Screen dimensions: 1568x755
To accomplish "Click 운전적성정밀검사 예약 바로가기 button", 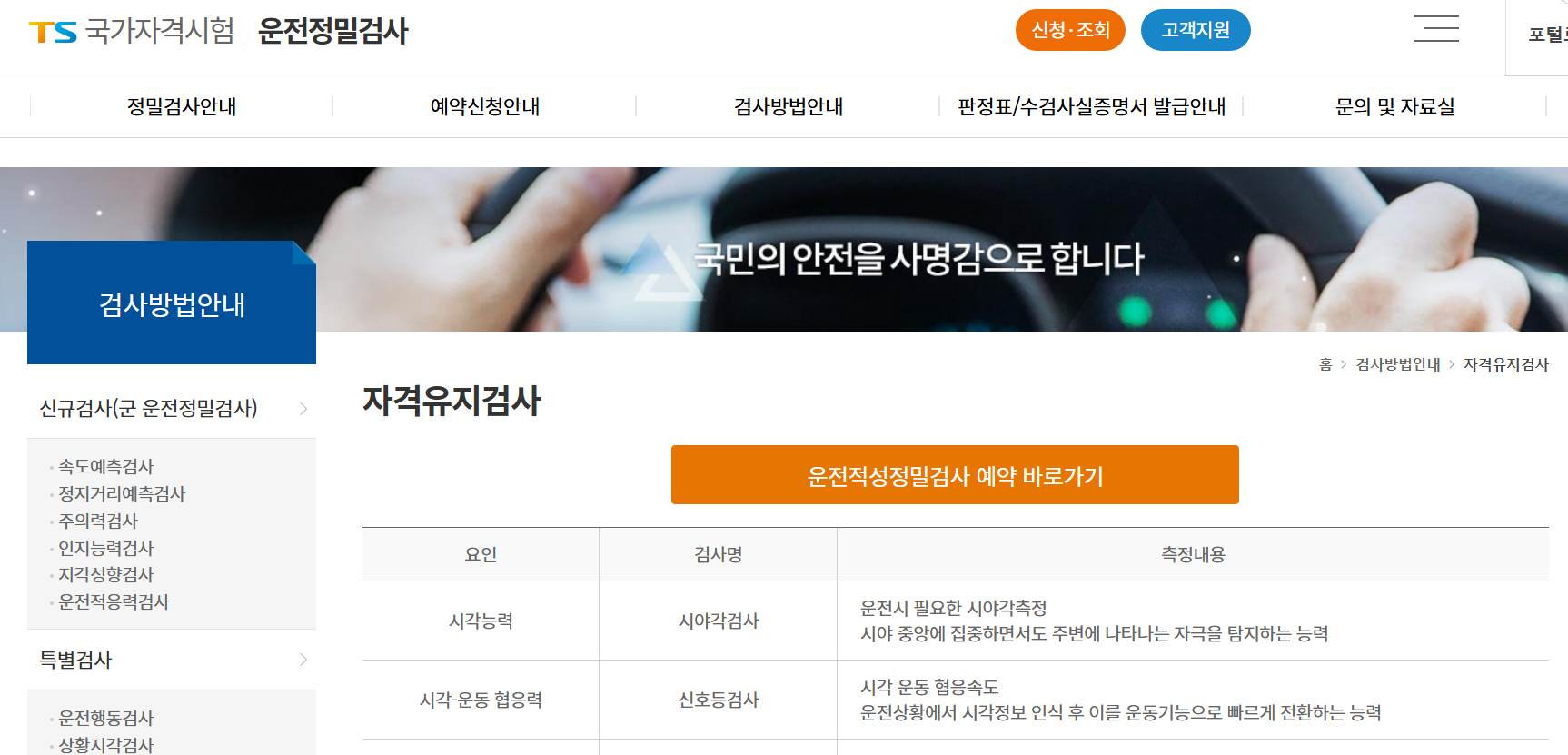I will coord(955,474).
